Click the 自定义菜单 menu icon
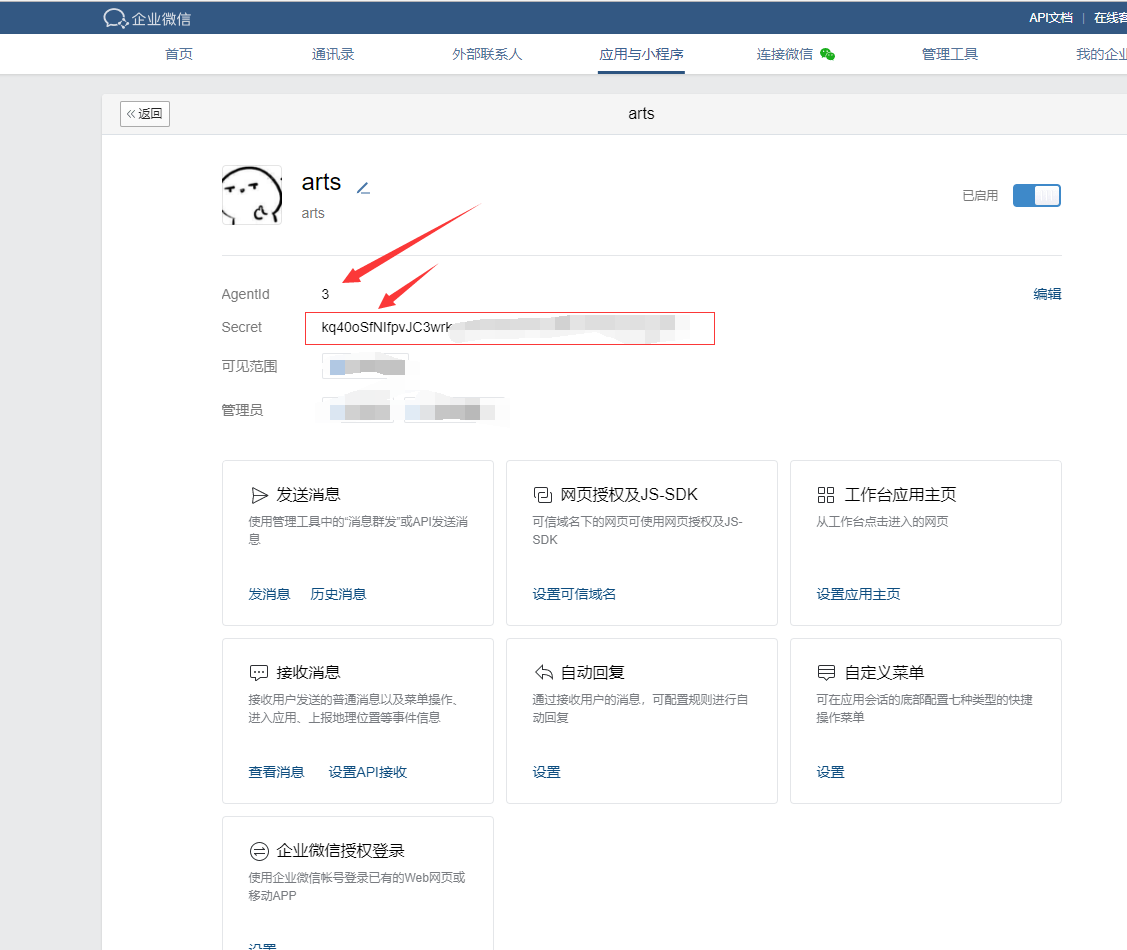This screenshot has height=950, width=1127. [x=827, y=673]
